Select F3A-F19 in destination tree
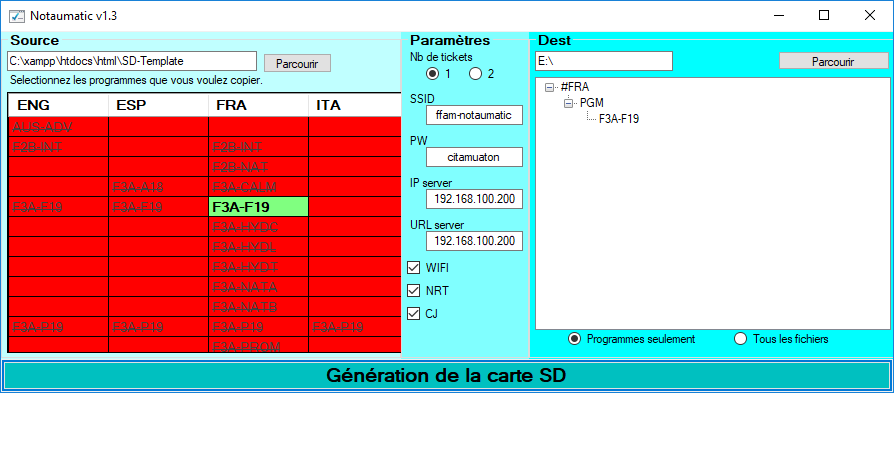Image resolution: width=894 pixels, height=460 pixels. [x=619, y=119]
